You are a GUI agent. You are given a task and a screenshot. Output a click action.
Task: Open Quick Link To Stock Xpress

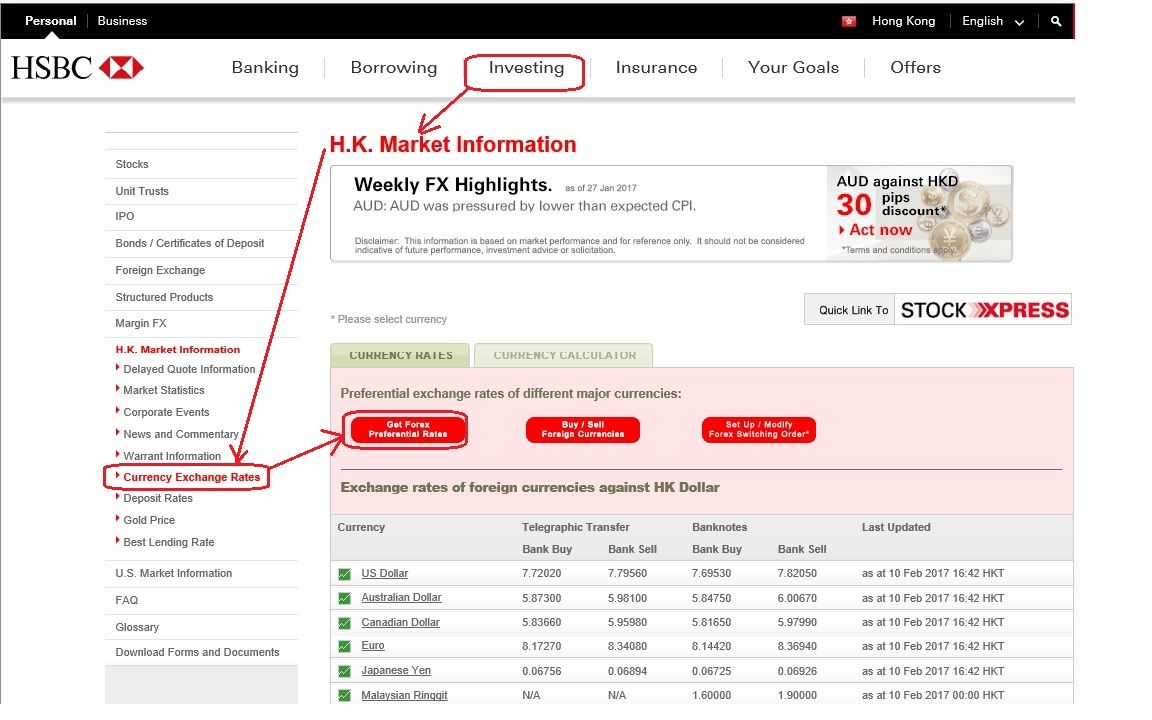(938, 309)
